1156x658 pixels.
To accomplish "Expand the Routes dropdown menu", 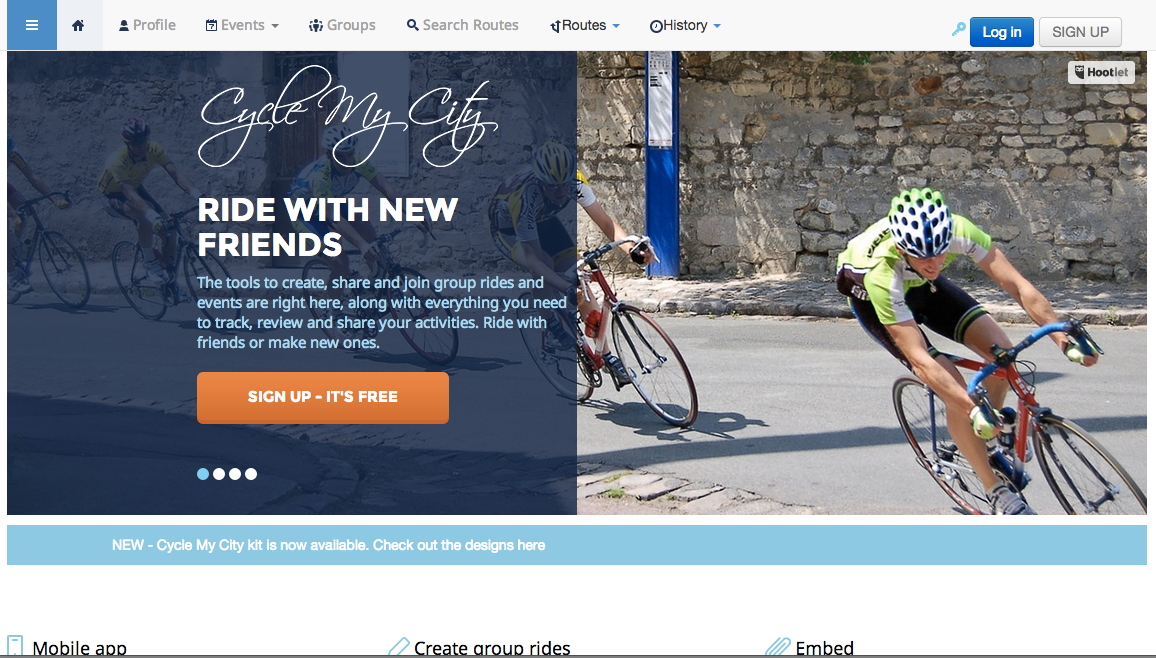I will [x=585, y=25].
